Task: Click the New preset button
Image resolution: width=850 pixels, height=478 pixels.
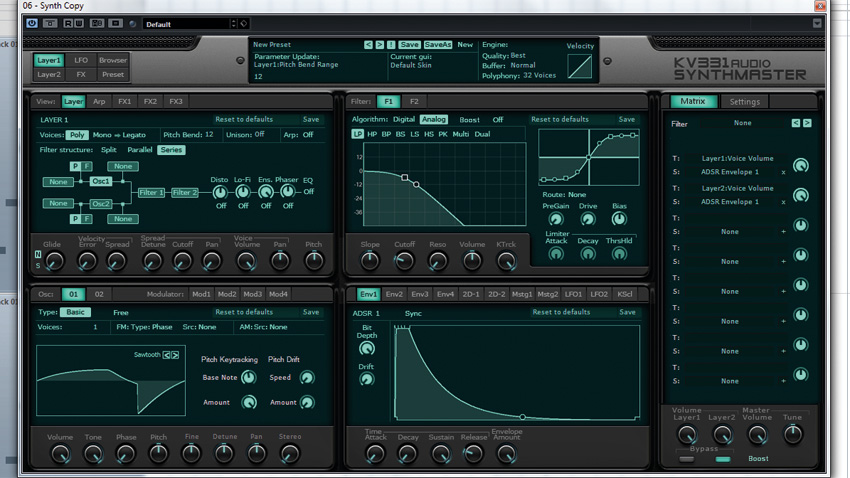Action: point(465,45)
